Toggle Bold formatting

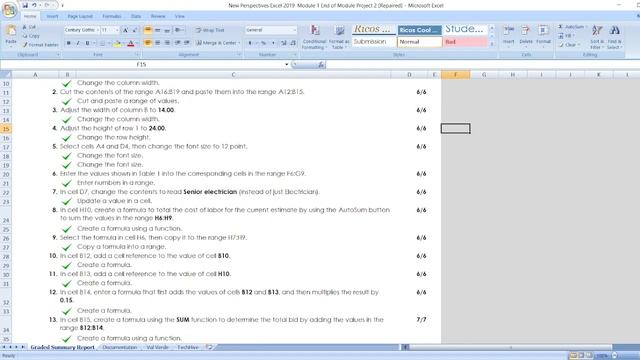[x=69, y=43]
